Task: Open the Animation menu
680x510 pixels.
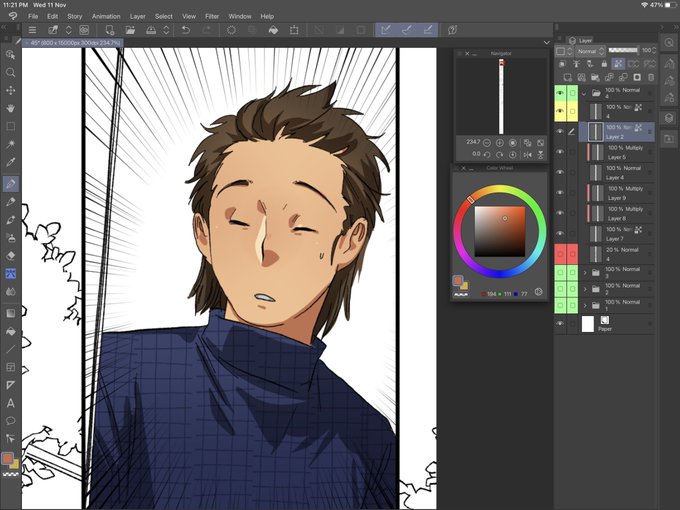Action: pos(106,16)
